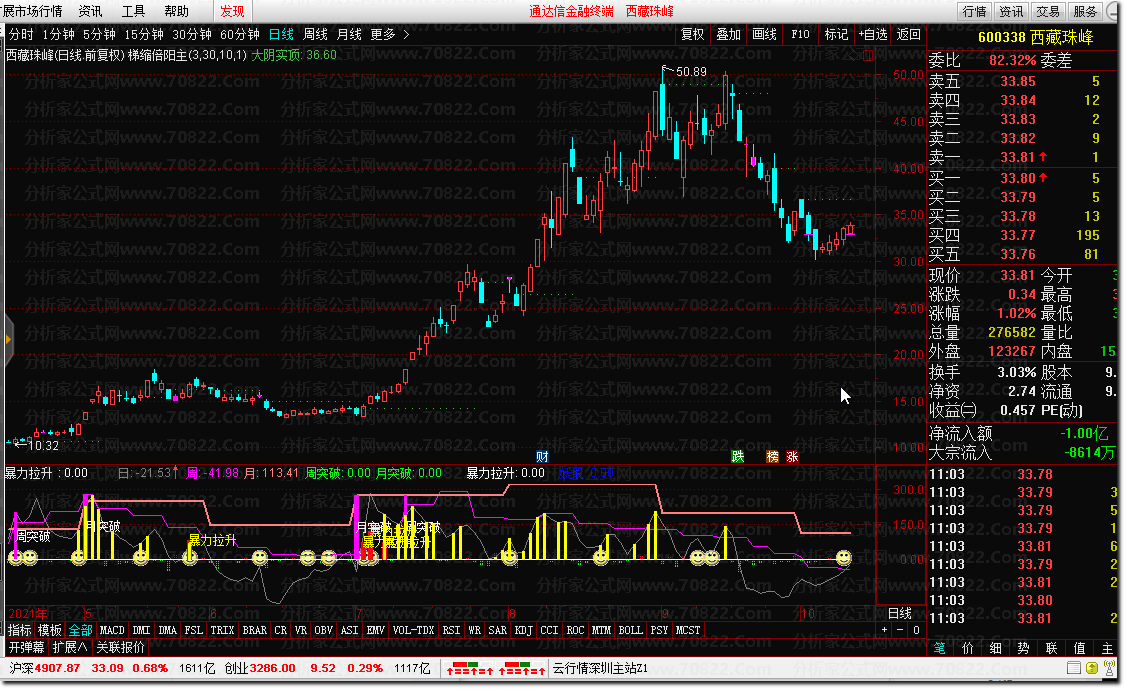Image resolution: width=1126 pixels, height=689 pixels.
Task: Select the KDJ indicator
Action: click(524, 630)
